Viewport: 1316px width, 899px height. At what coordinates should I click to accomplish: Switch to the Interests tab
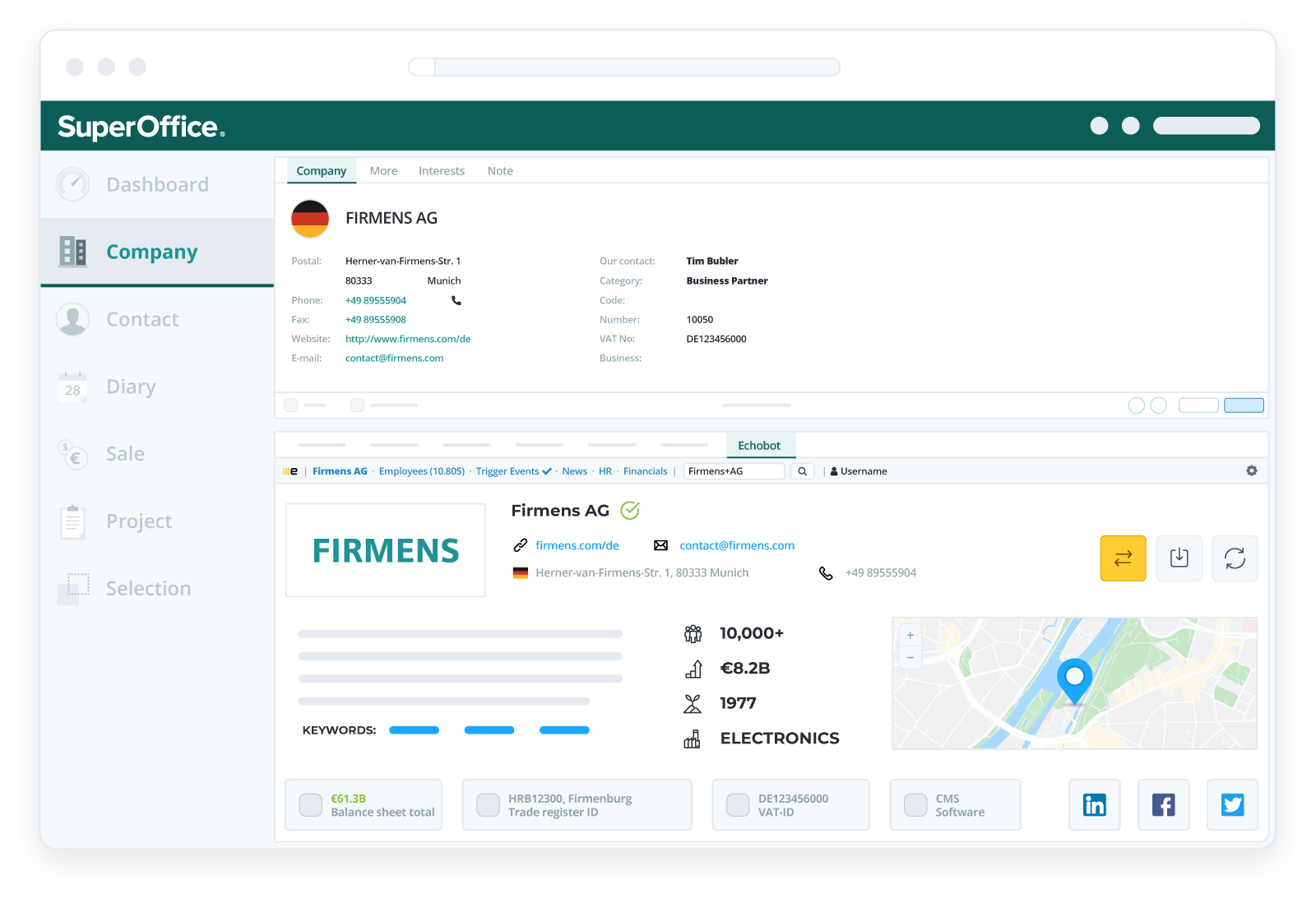pos(442,171)
